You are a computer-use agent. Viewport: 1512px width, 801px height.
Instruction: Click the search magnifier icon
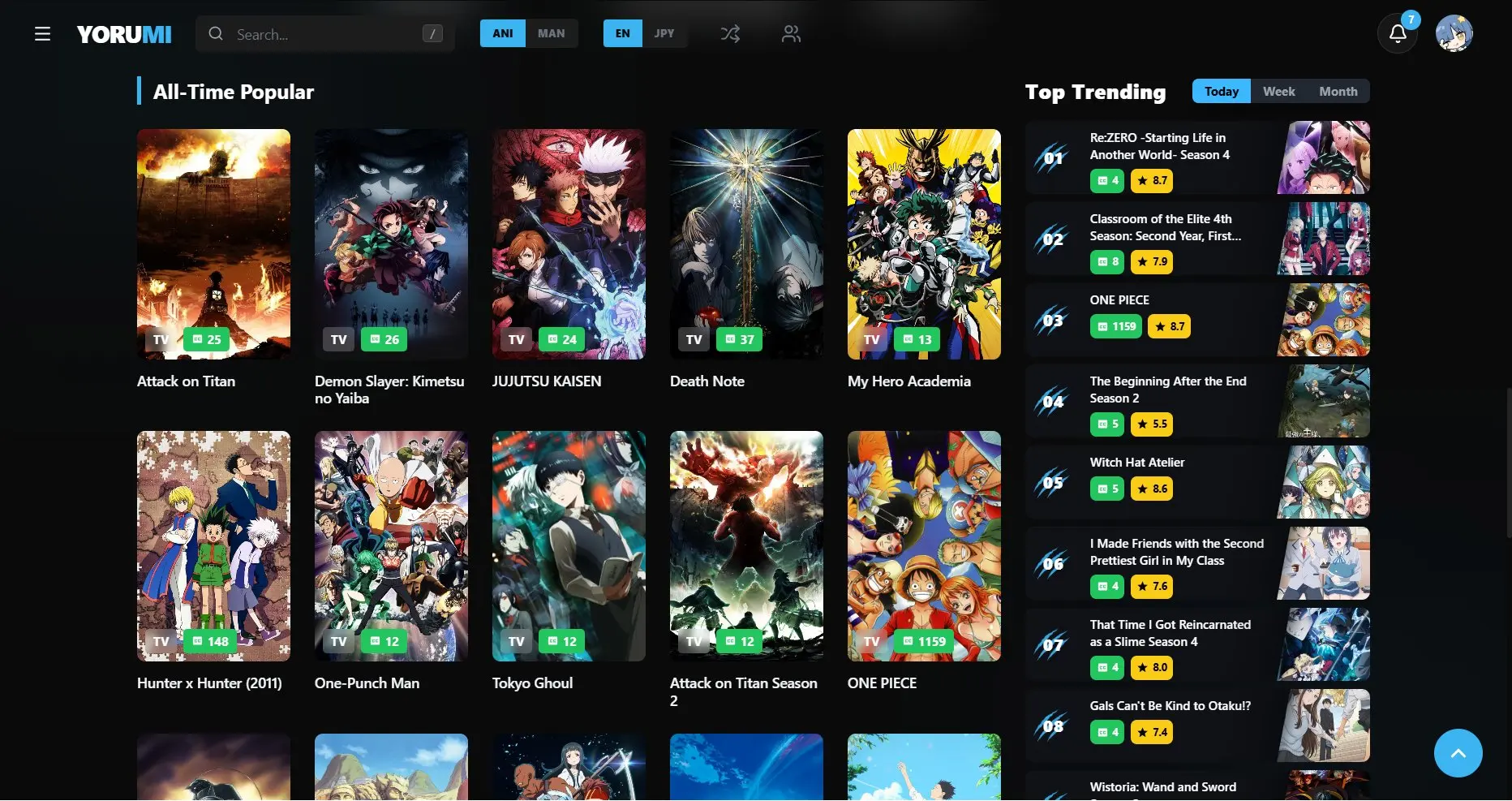coord(216,34)
